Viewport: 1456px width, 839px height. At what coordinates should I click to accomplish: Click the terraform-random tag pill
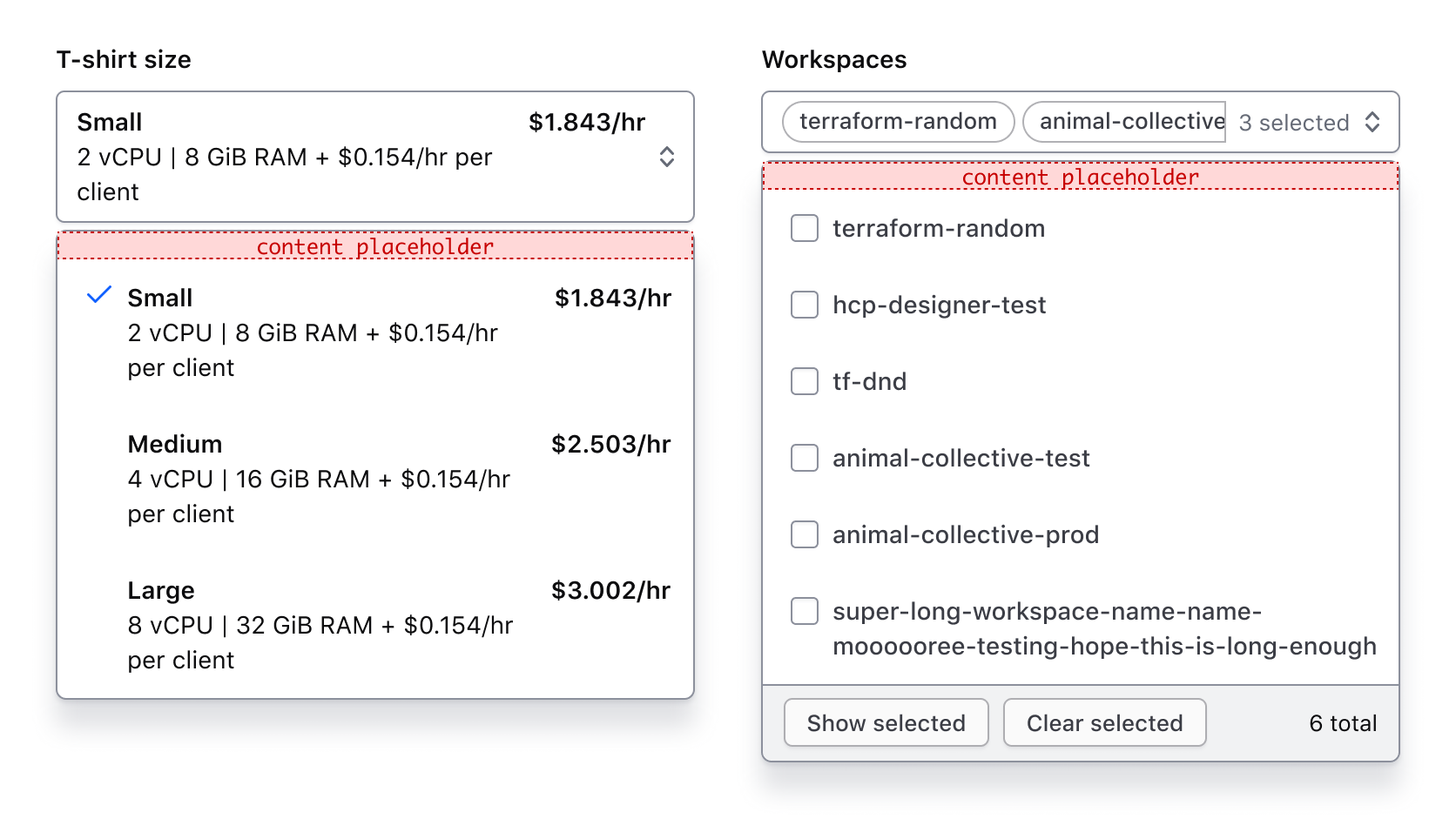point(897,122)
